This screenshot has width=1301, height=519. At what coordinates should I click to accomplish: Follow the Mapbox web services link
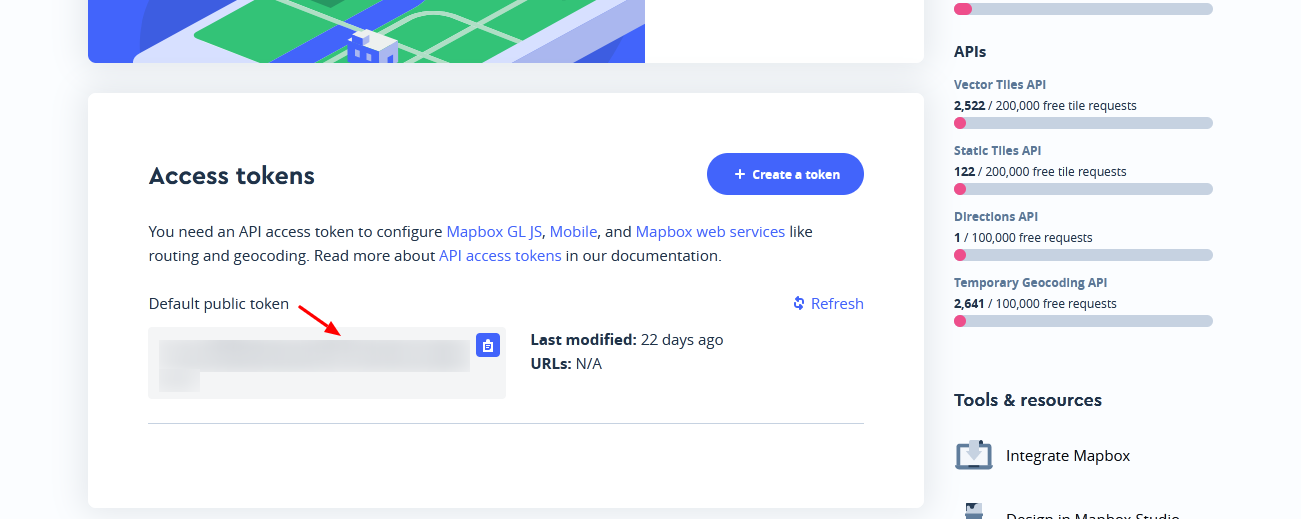710,231
